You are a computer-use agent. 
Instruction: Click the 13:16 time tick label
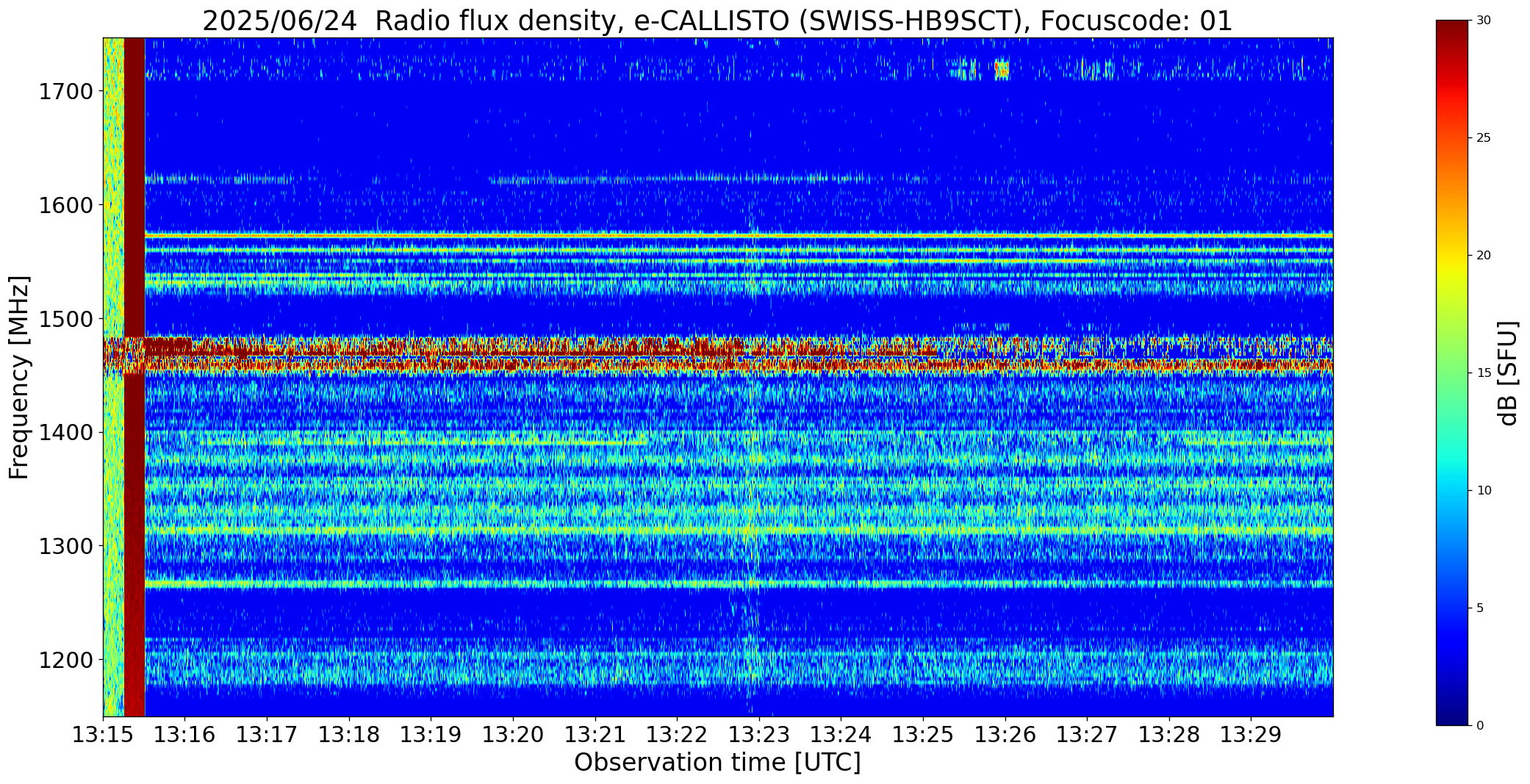tap(185, 735)
